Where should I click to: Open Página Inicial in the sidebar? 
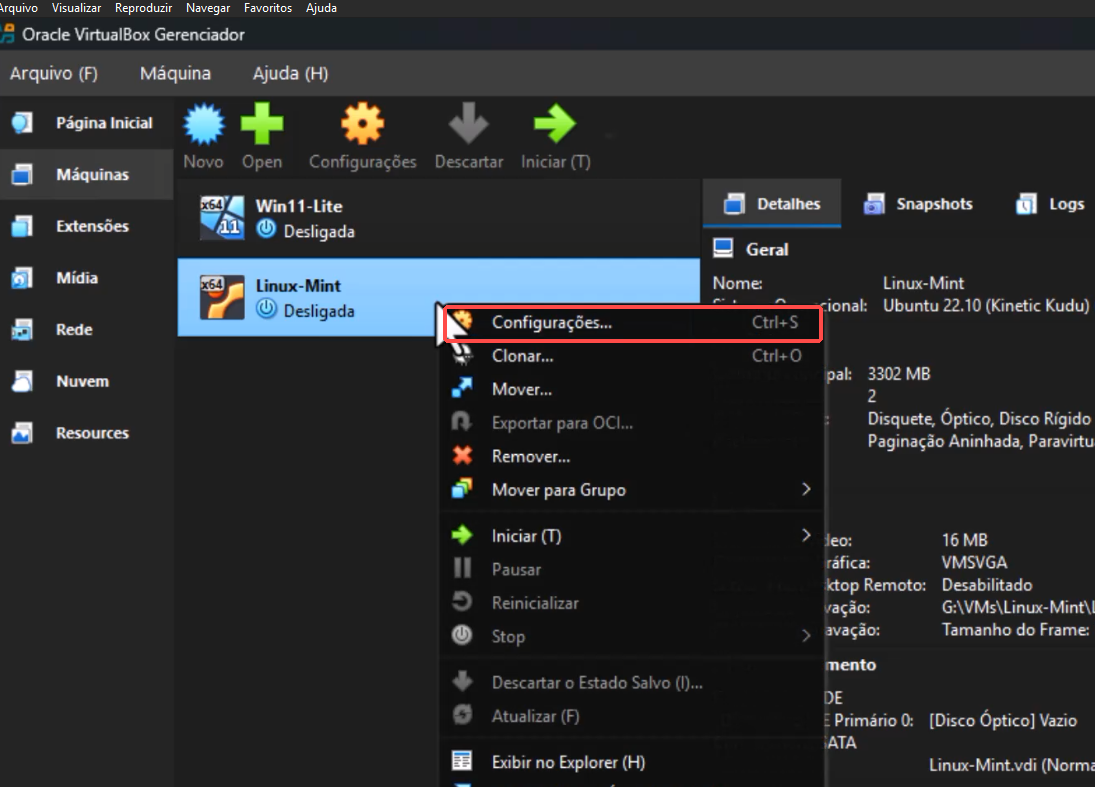point(87,123)
